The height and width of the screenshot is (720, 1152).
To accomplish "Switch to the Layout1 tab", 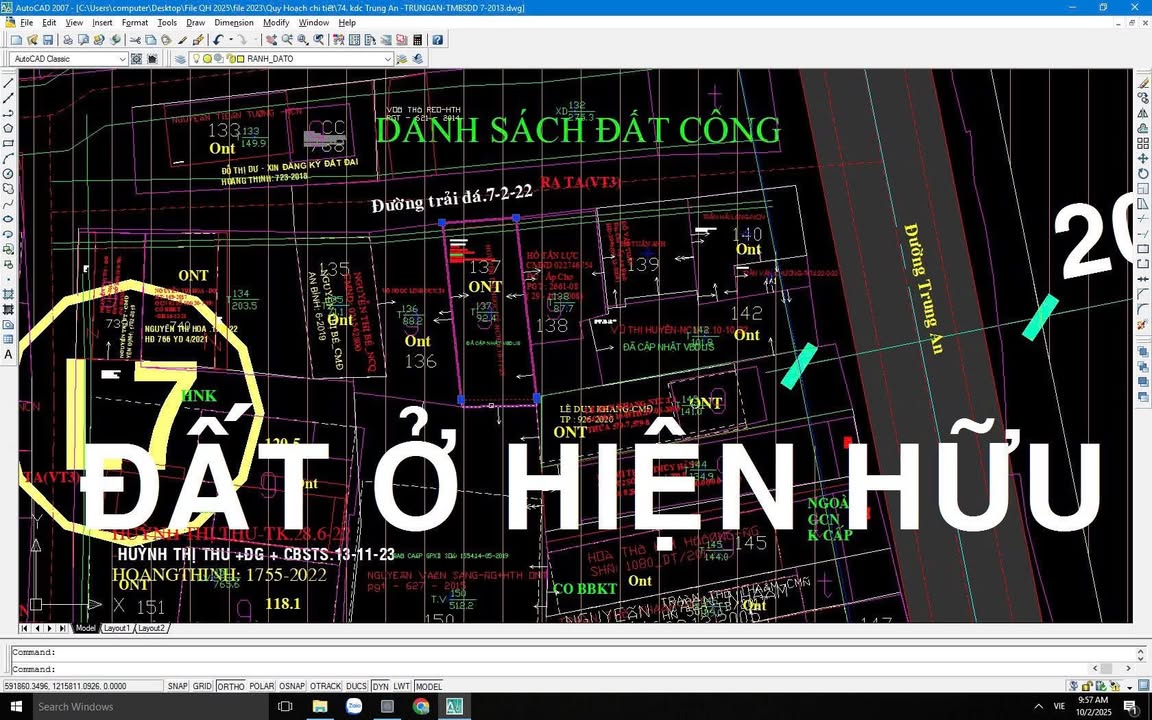I will click(x=117, y=628).
